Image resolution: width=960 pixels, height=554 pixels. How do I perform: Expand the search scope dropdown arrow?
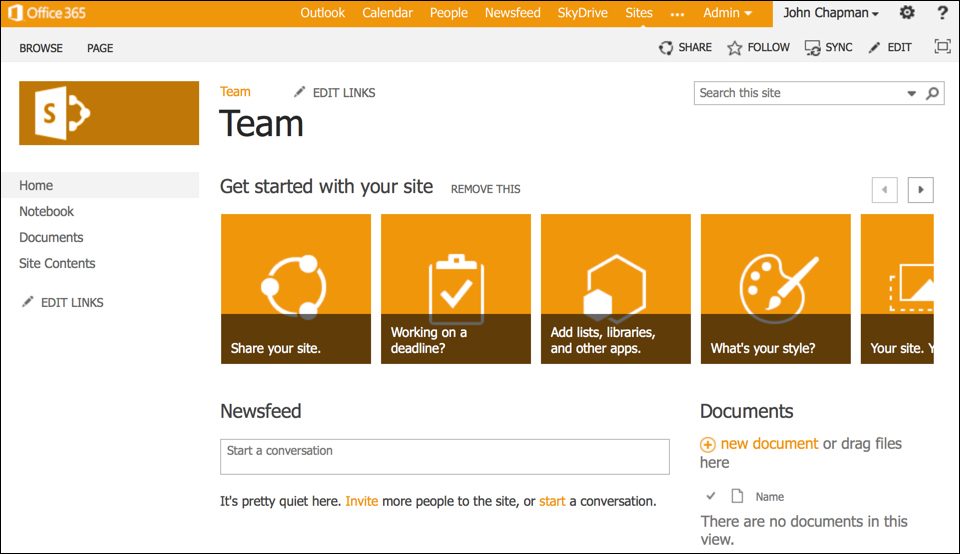(911, 93)
